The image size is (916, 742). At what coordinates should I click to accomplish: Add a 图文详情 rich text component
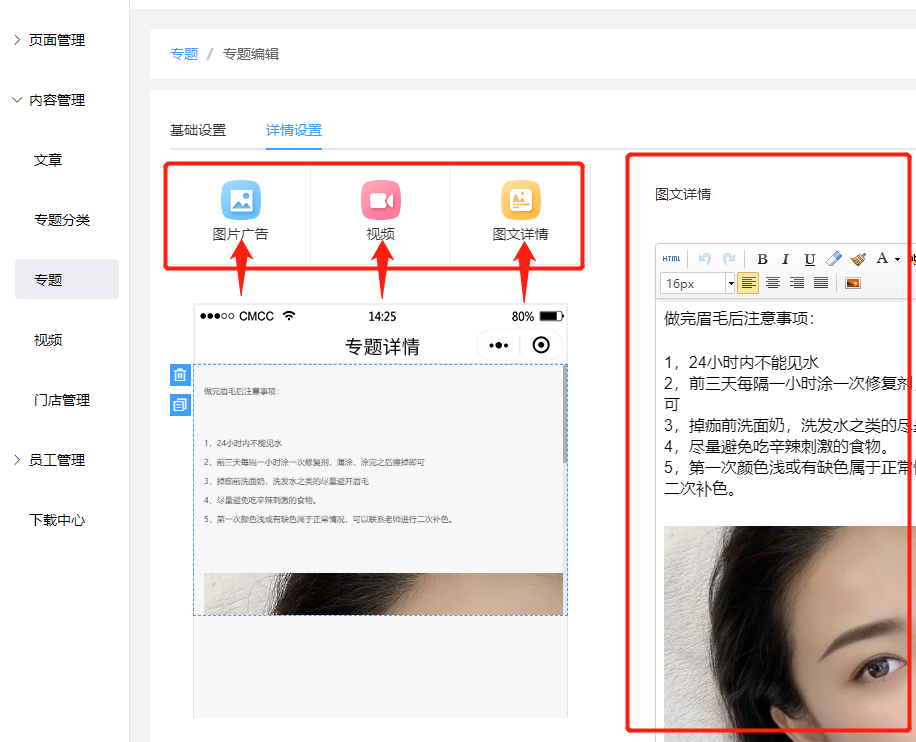click(520, 213)
